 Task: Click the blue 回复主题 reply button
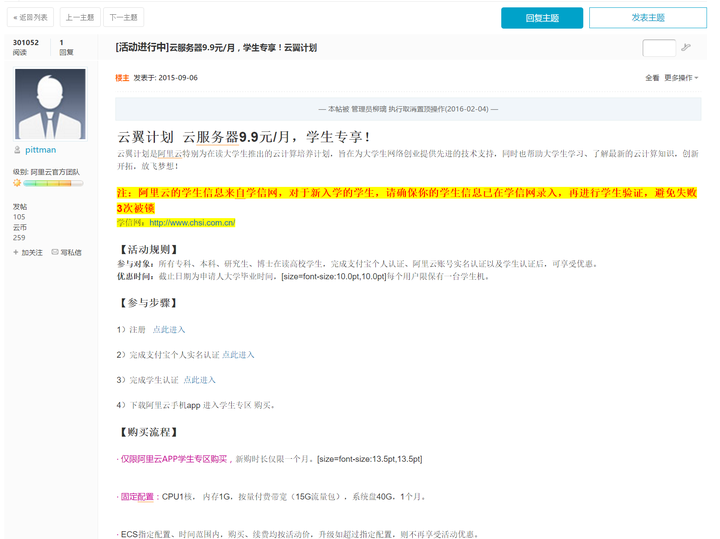coord(542,18)
